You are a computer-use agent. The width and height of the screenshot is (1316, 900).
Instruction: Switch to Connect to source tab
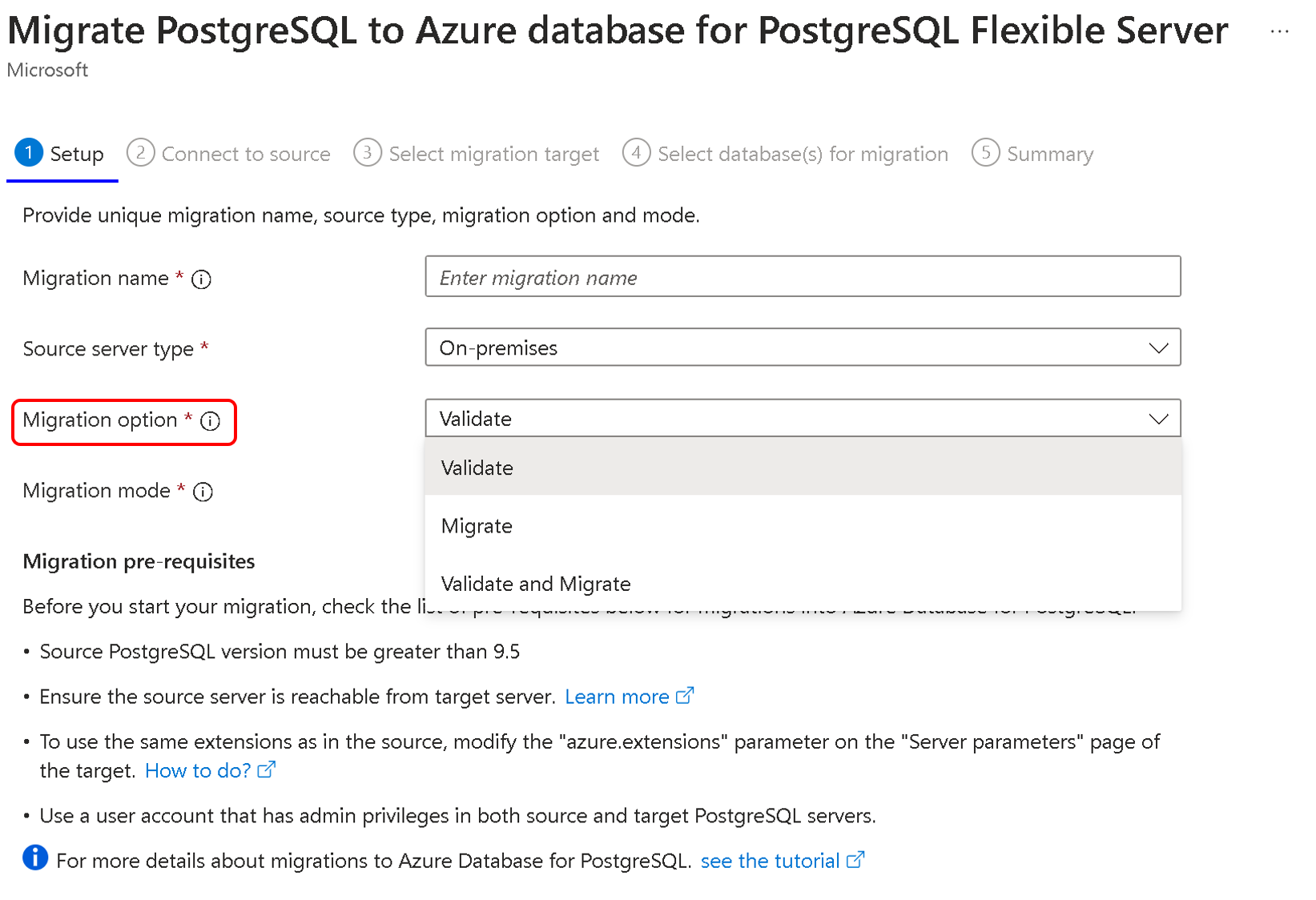pyautogui.click(x=229, y=153)
